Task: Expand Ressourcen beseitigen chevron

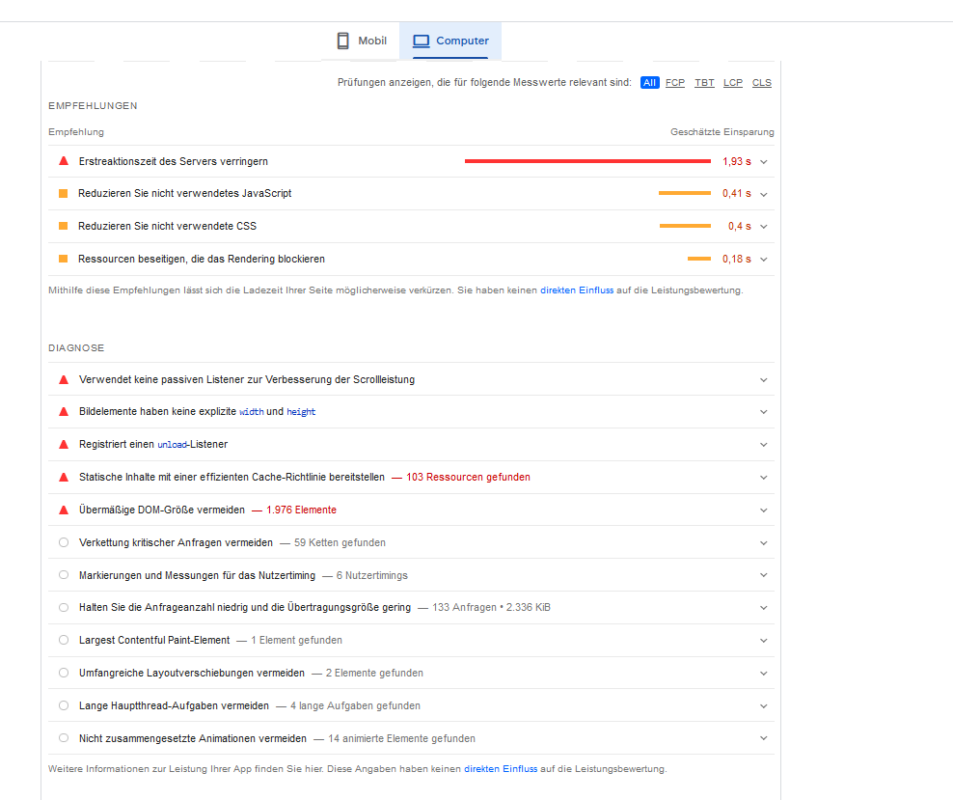Action: [x=764, y=260]
